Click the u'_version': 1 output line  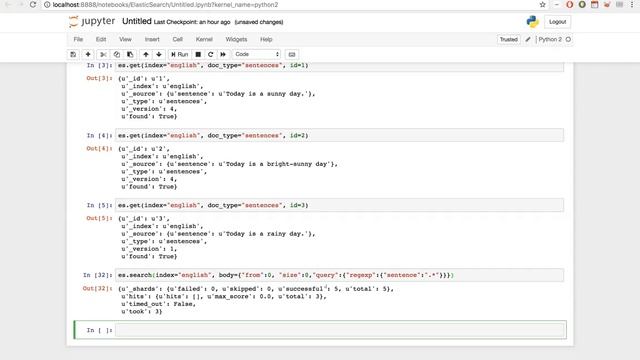[149, 249]
